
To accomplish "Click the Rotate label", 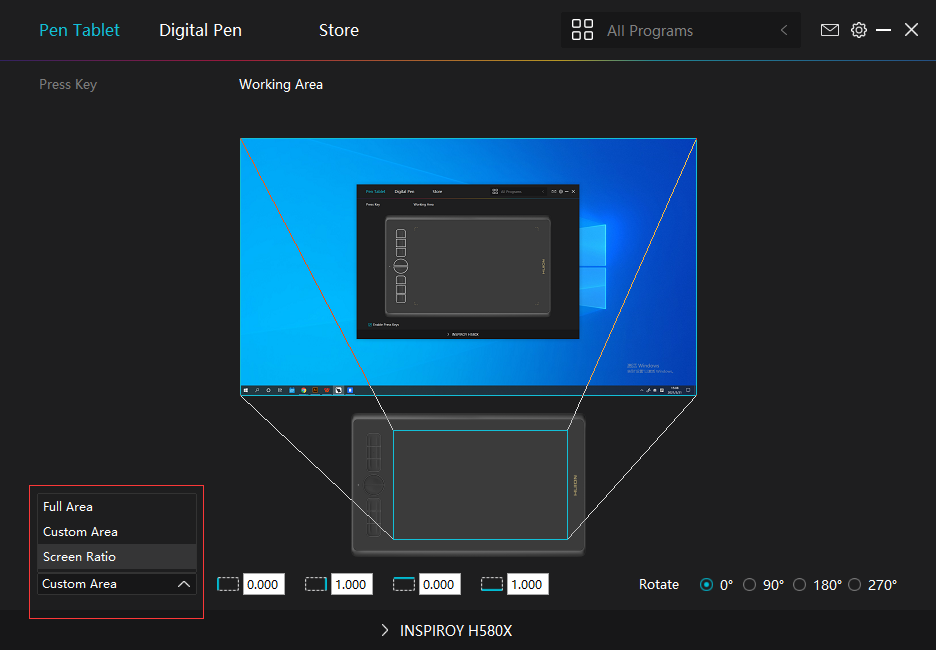I will click(x=659, y=584).
